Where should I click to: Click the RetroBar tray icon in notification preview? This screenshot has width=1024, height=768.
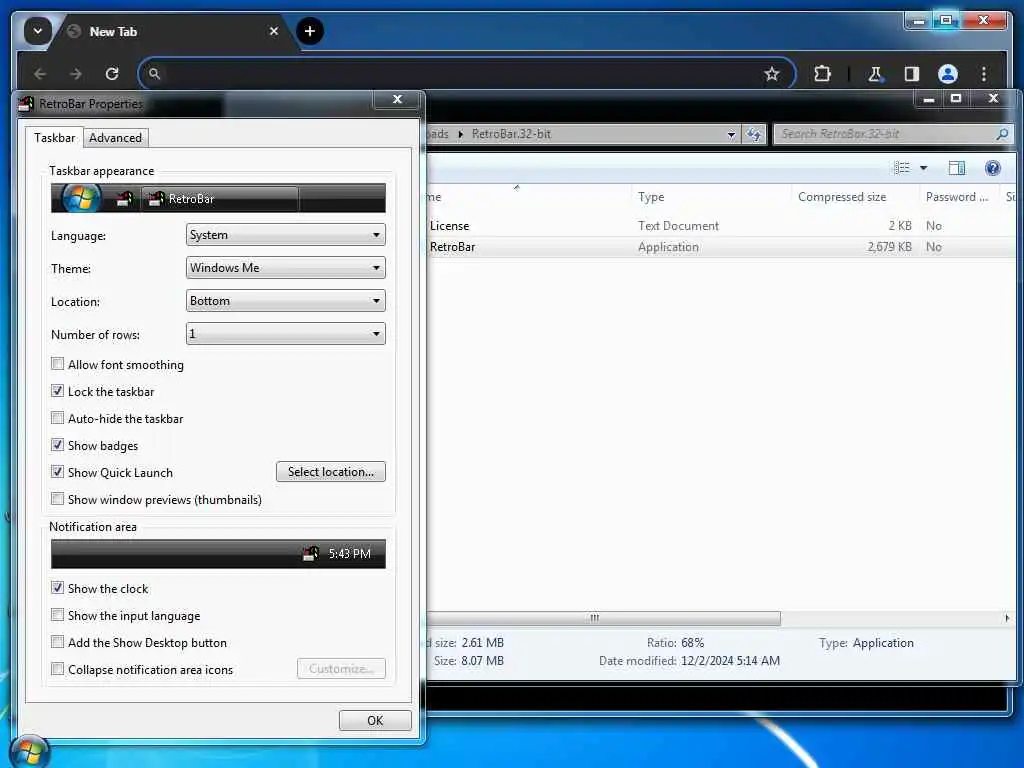(x=311, y=554)
